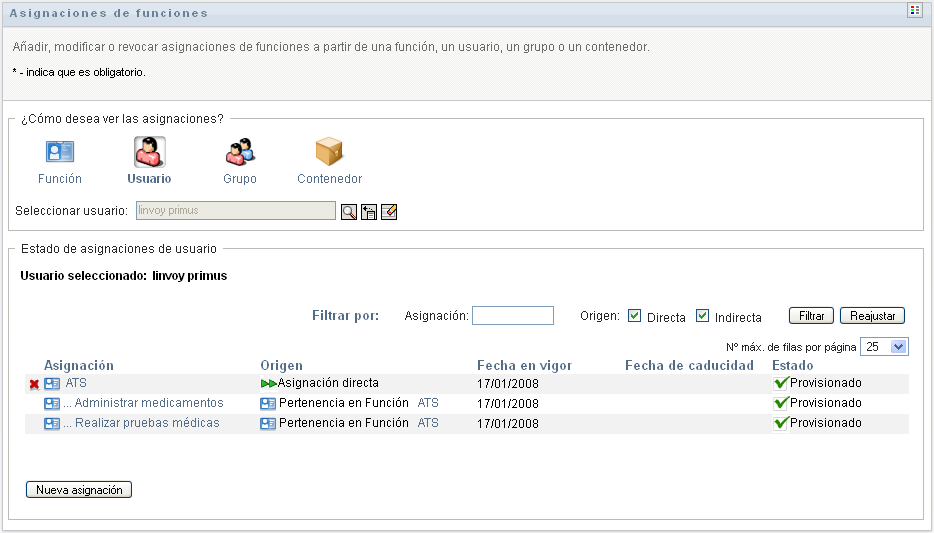Click the Usuario label link

click(x=150, y=179)
